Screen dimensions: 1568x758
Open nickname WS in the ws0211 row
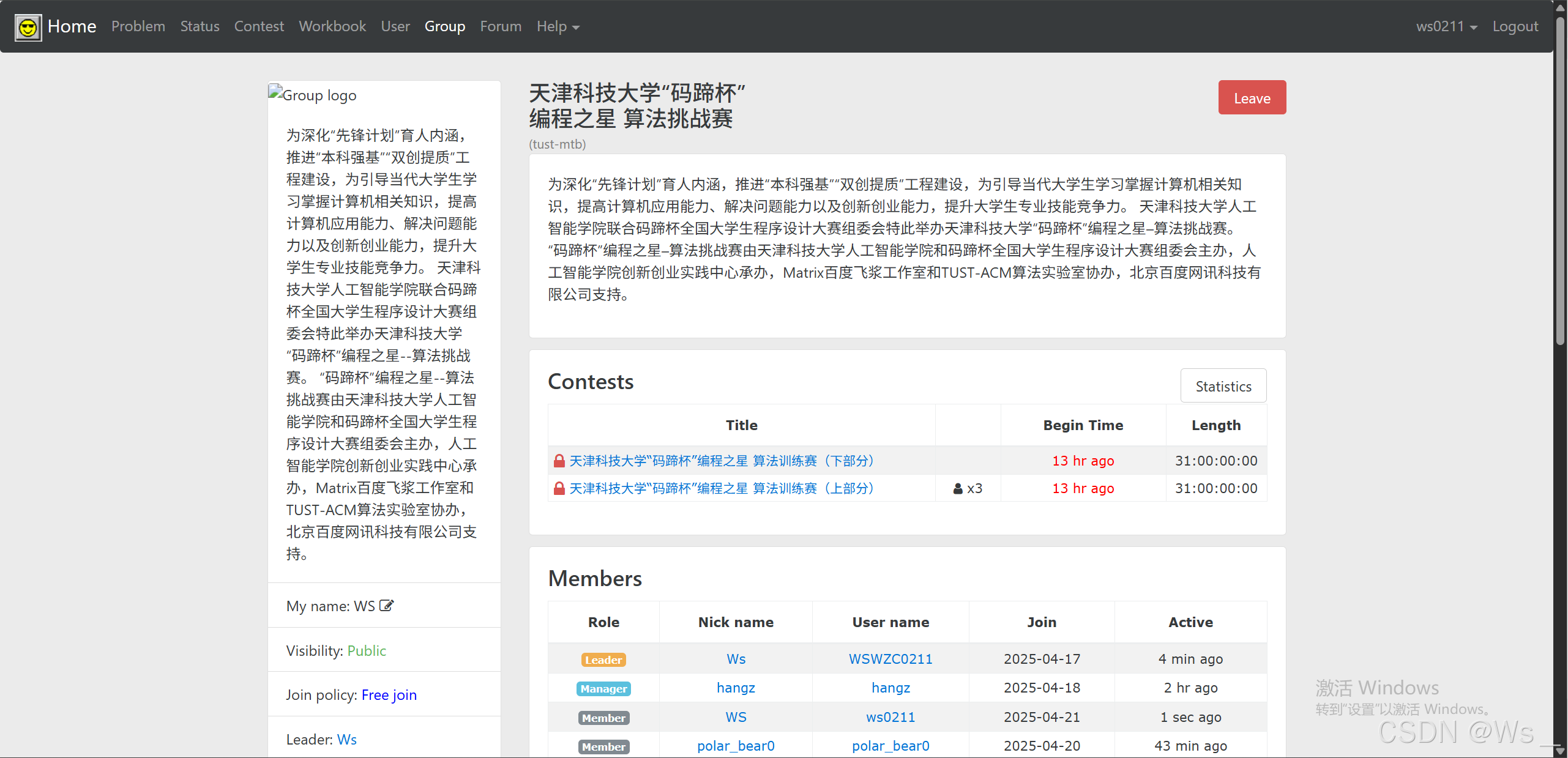[736, 718]
